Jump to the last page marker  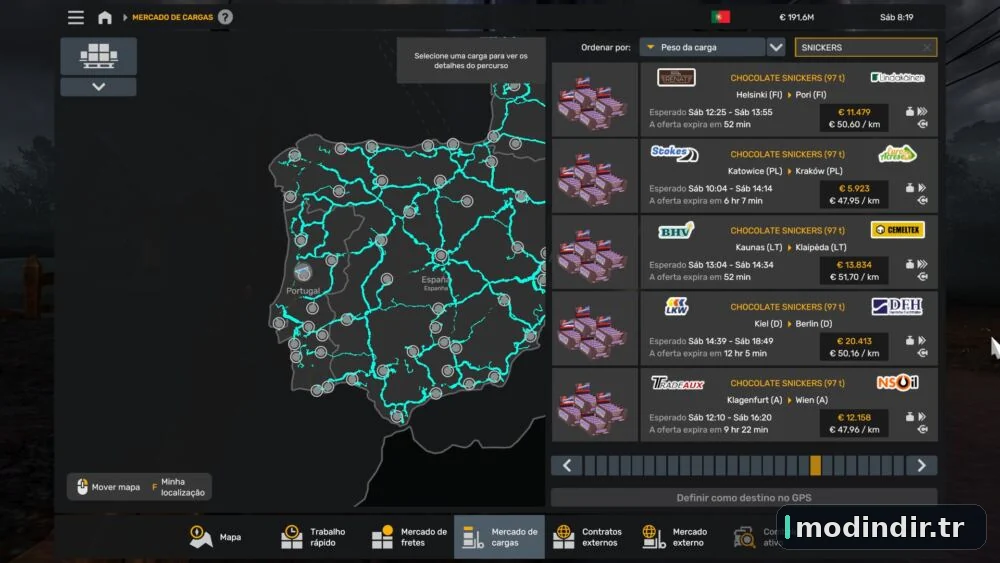coord(899,465)
